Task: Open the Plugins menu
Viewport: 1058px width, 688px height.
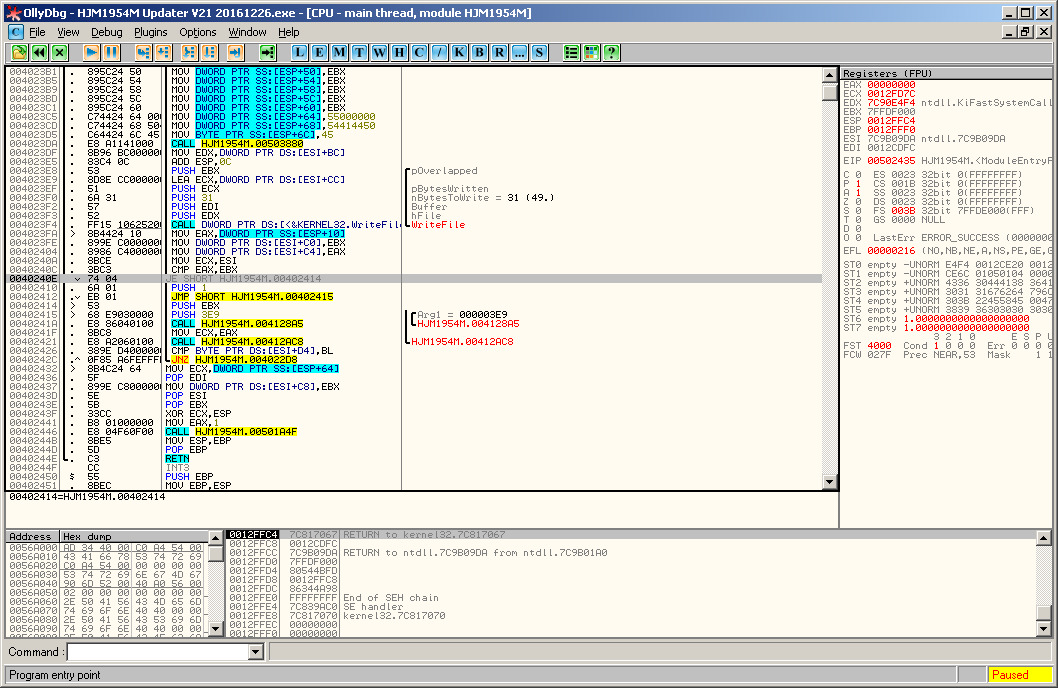Action: tap(151, 32)
